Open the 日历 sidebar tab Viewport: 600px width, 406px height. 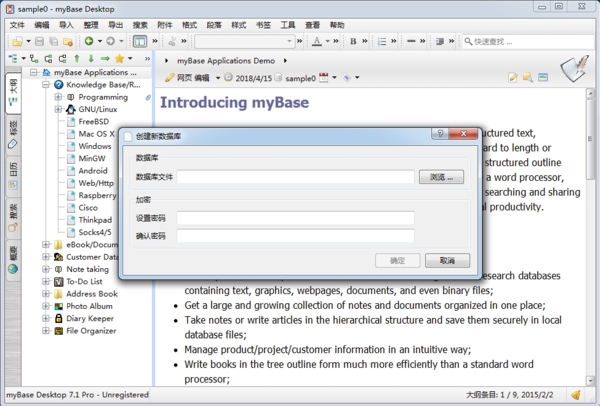tap(13, 177)
